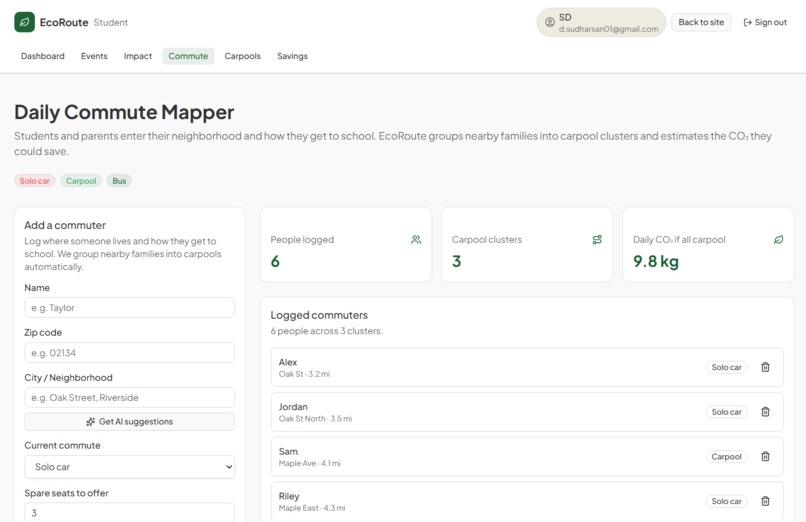Click the 6 people across 3 clusters text
806x522 pixels.
[x=326, y=331]
